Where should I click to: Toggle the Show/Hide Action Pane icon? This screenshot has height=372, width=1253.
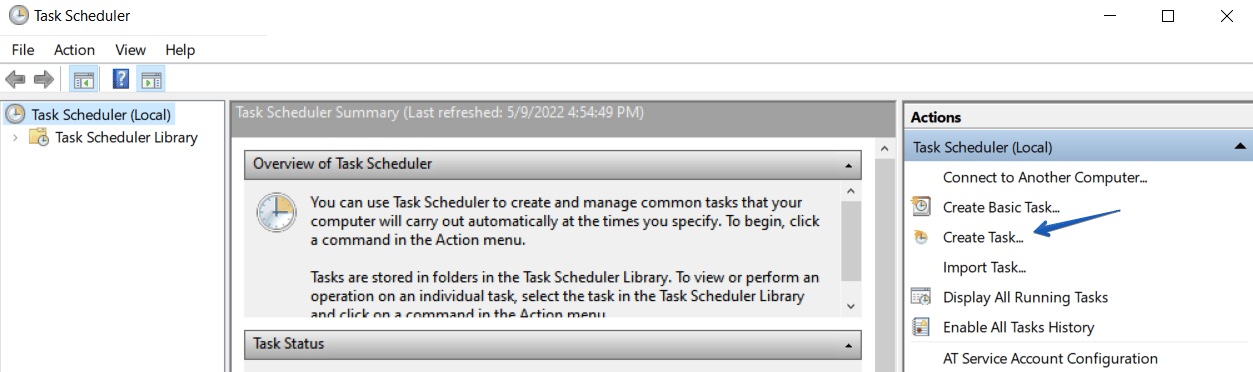point(151,79)
